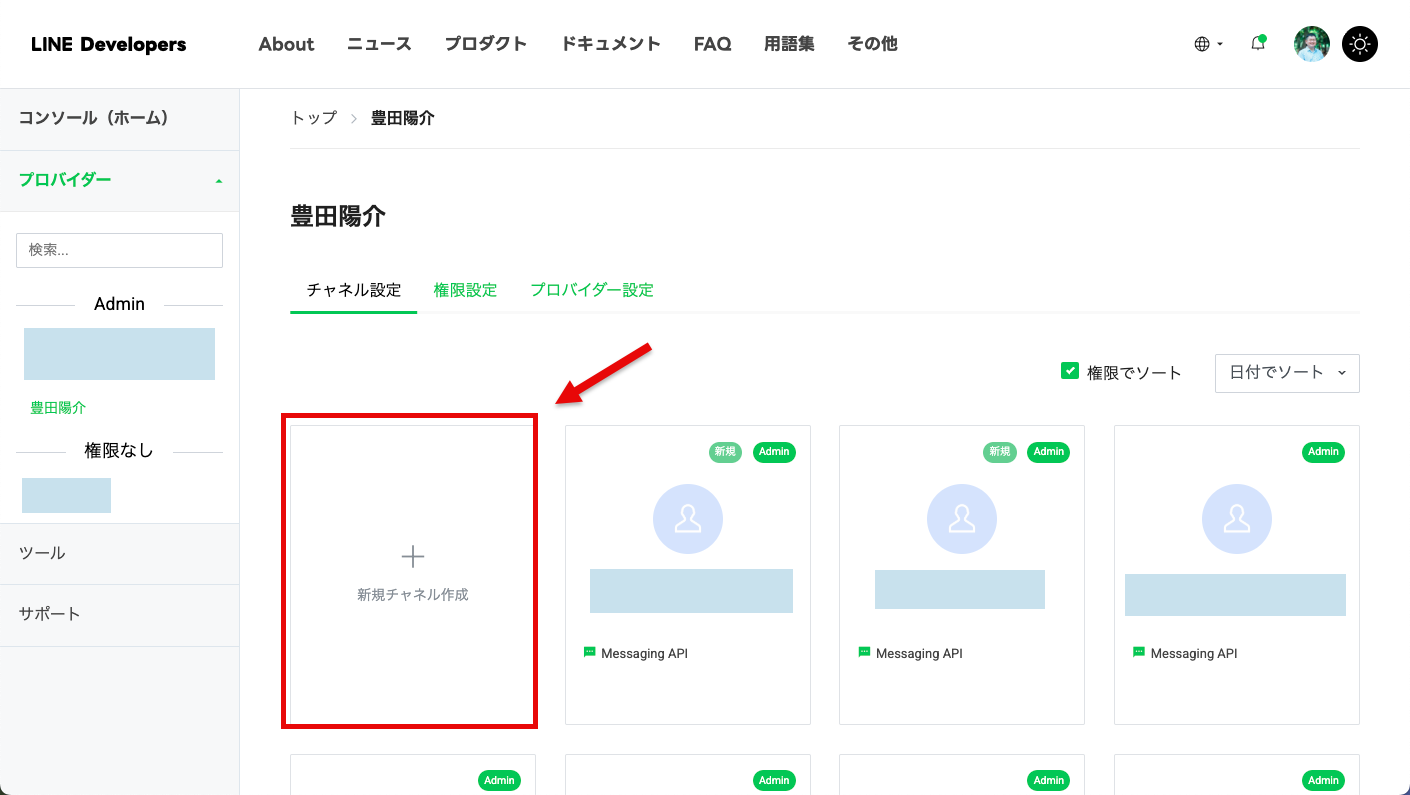Click the provider 検索 search field
Screen dimensions: 1410x795
point(119,250)
